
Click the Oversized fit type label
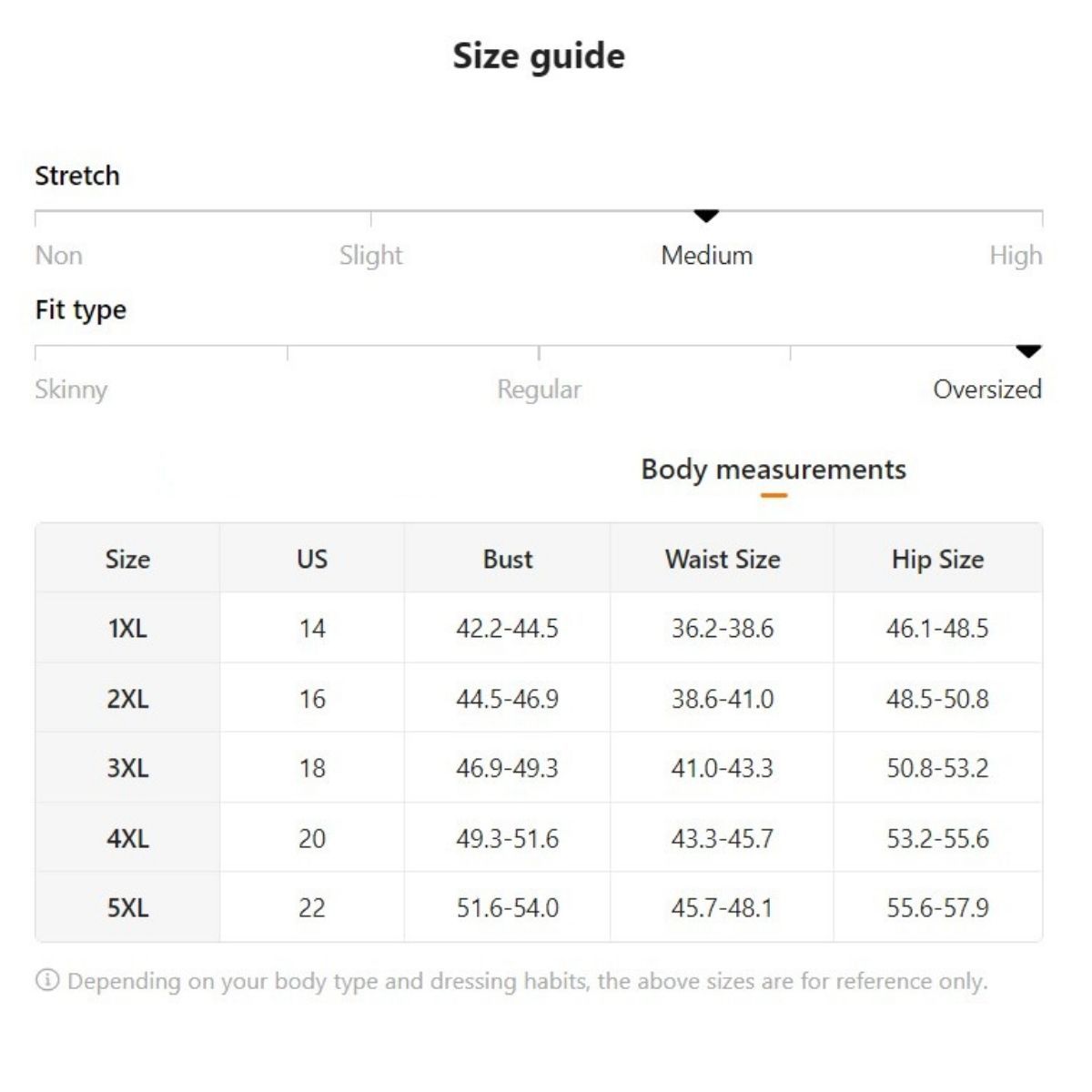[987, 389]
